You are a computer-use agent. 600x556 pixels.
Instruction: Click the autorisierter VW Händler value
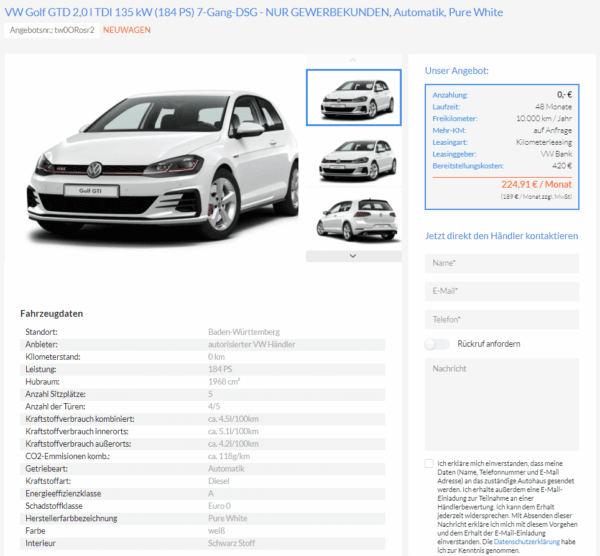(251, 344)
